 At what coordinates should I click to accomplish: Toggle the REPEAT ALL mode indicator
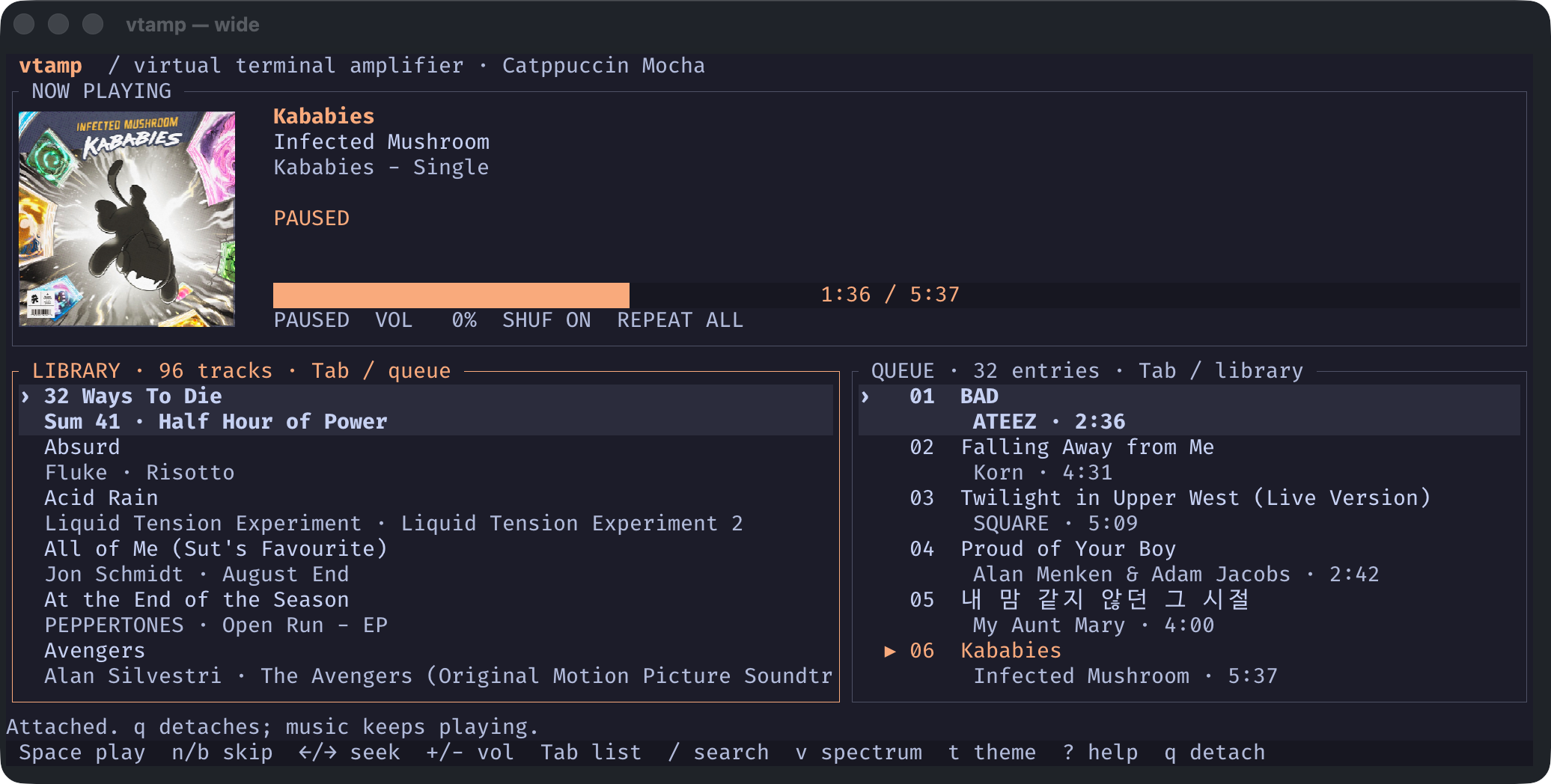point(680,320)
